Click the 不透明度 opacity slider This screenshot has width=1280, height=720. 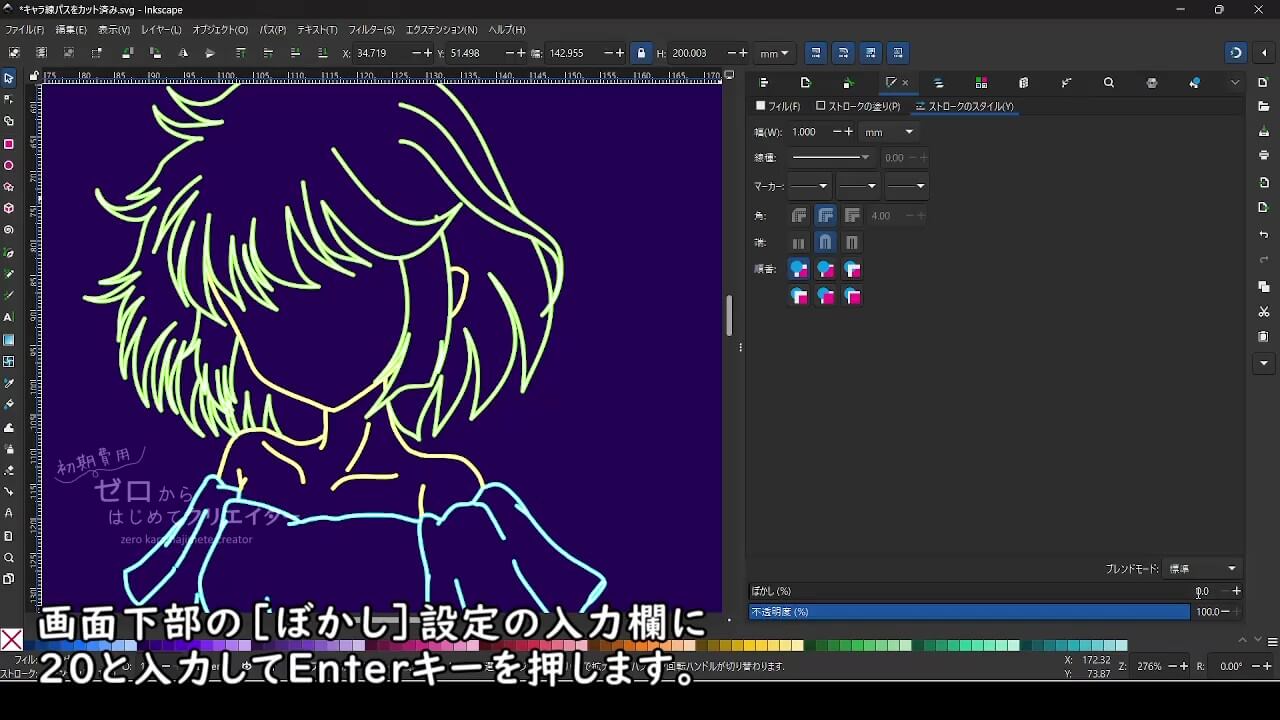point(969,612)
